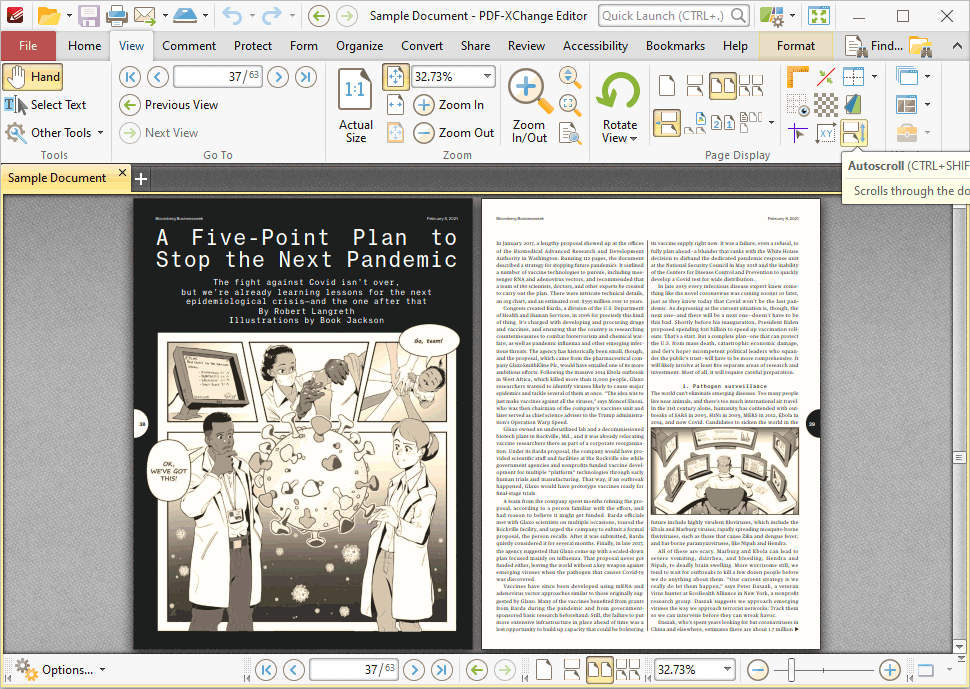The image size is (970, 689).
Task: Switch ribbon layout to single page
Action: point(667,85)
